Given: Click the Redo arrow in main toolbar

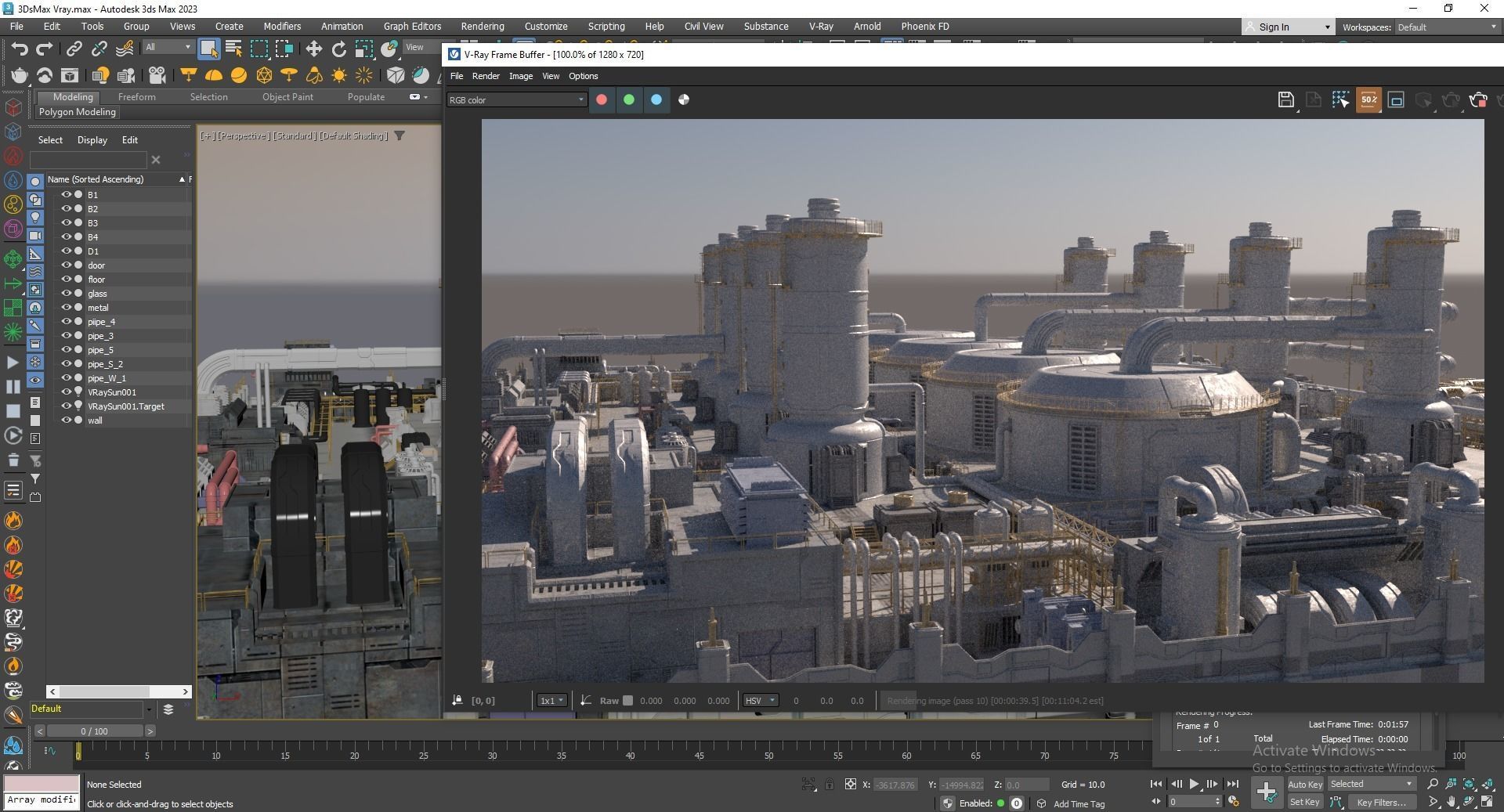Looking at the screenshot, I should tap(45, 49).
